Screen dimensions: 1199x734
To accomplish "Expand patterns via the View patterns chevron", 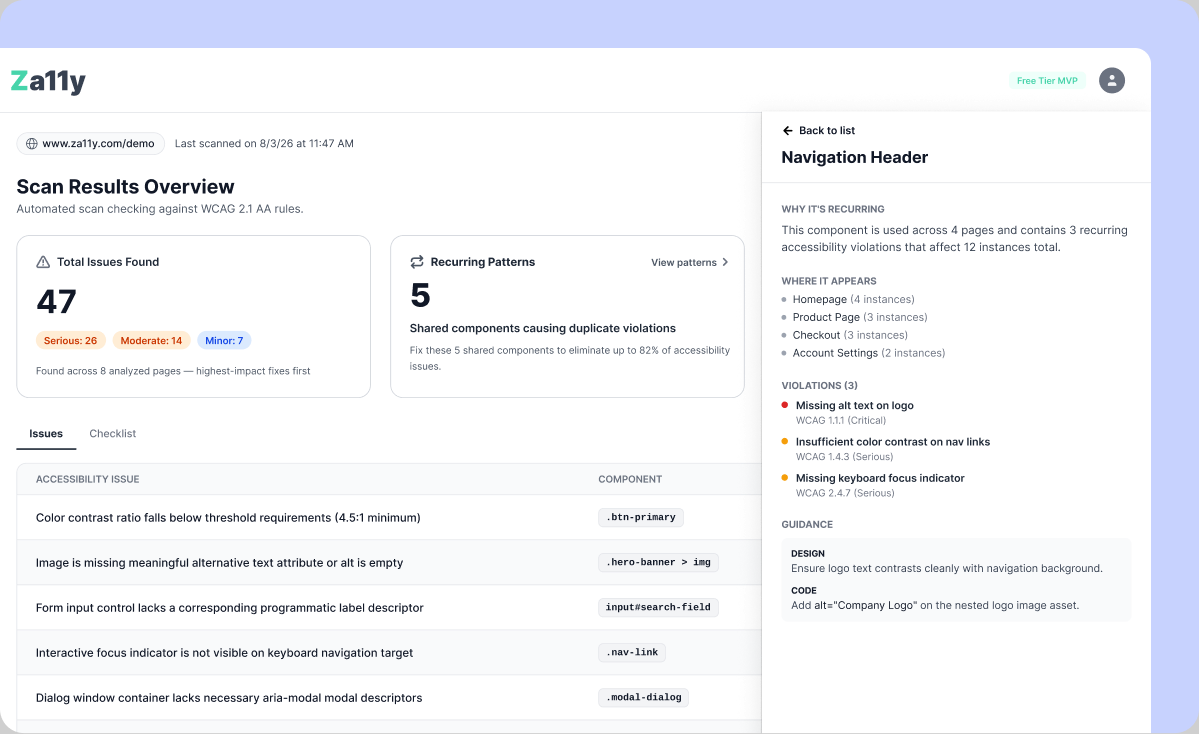I will point(725,262).
